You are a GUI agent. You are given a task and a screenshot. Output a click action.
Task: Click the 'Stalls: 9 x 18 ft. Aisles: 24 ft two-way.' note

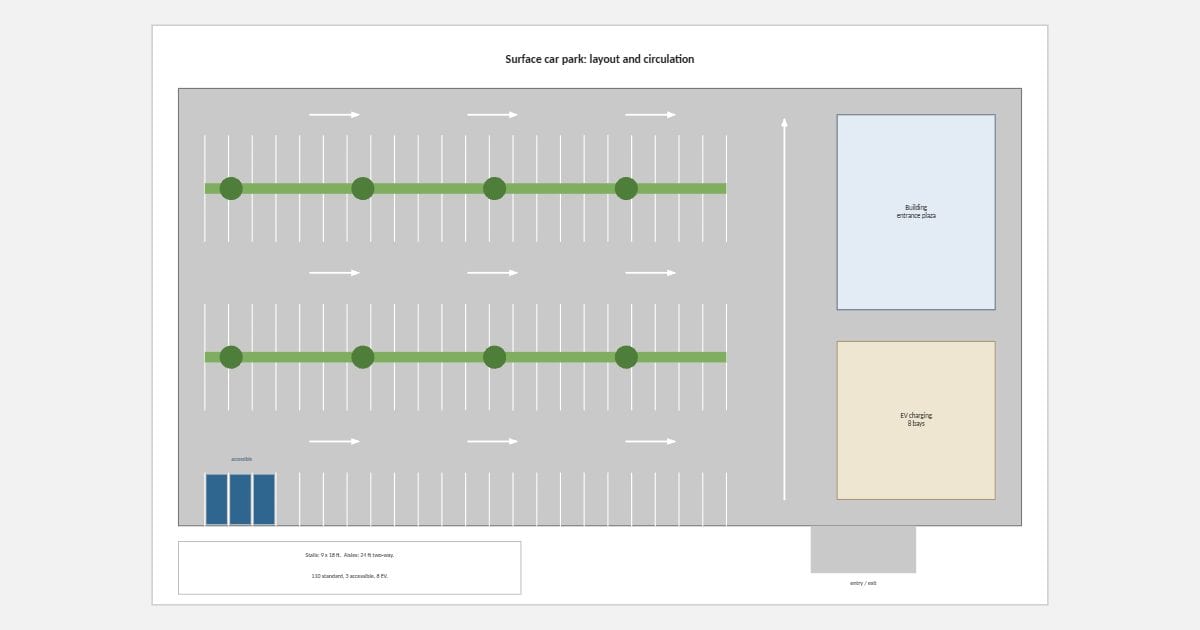click(350, 555)
